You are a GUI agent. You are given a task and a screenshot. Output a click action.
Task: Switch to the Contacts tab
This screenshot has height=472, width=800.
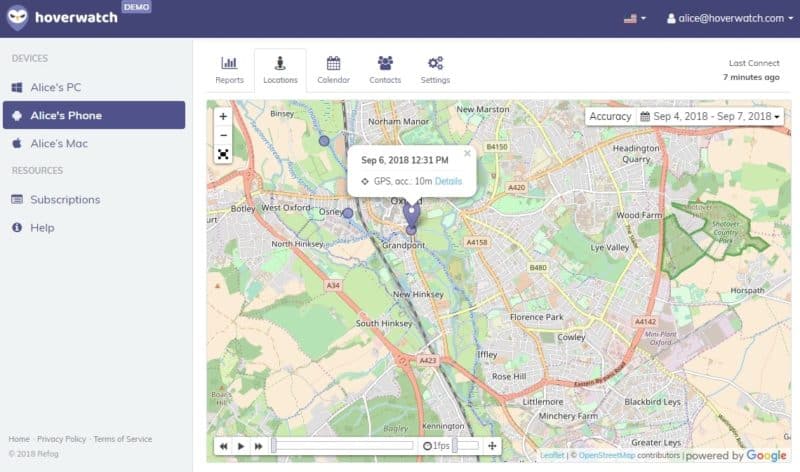[385, 70]
